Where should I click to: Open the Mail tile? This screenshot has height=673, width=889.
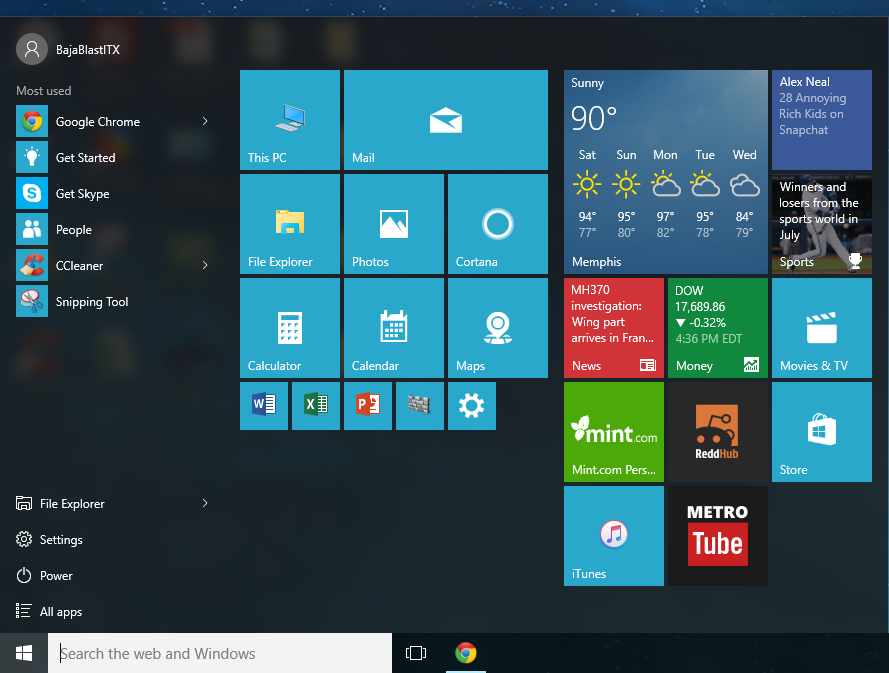[x=445, y=120]
